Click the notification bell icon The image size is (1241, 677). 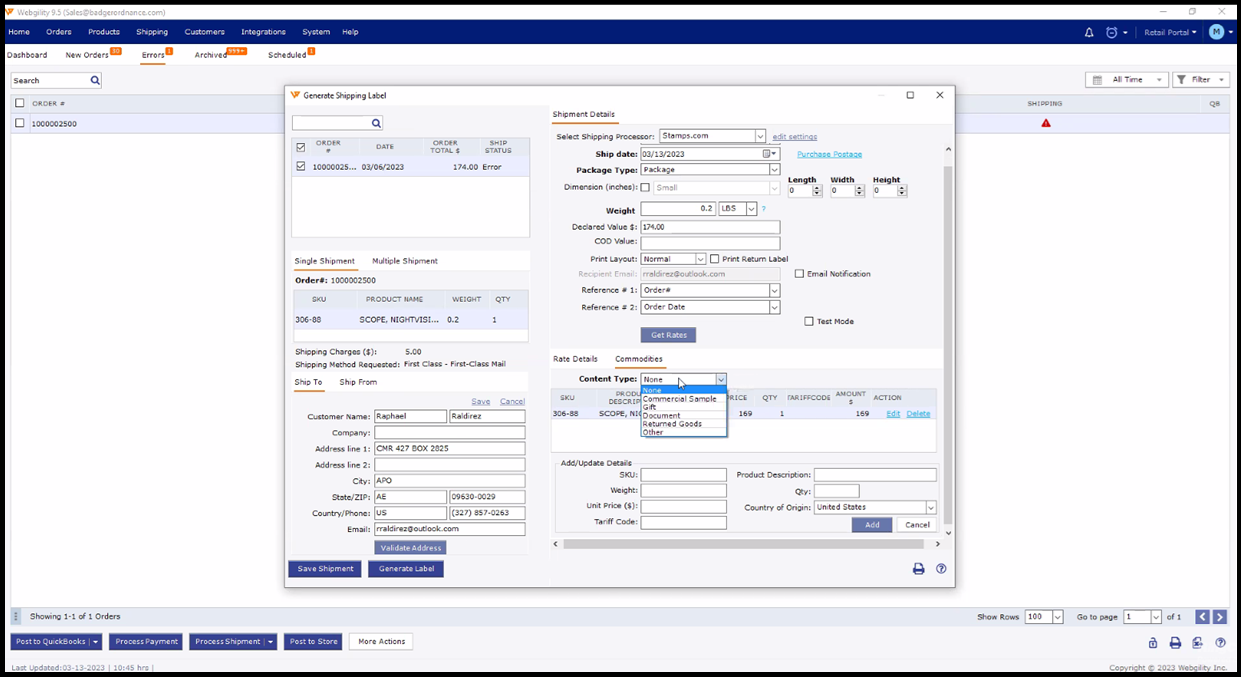coord(1089,32)
